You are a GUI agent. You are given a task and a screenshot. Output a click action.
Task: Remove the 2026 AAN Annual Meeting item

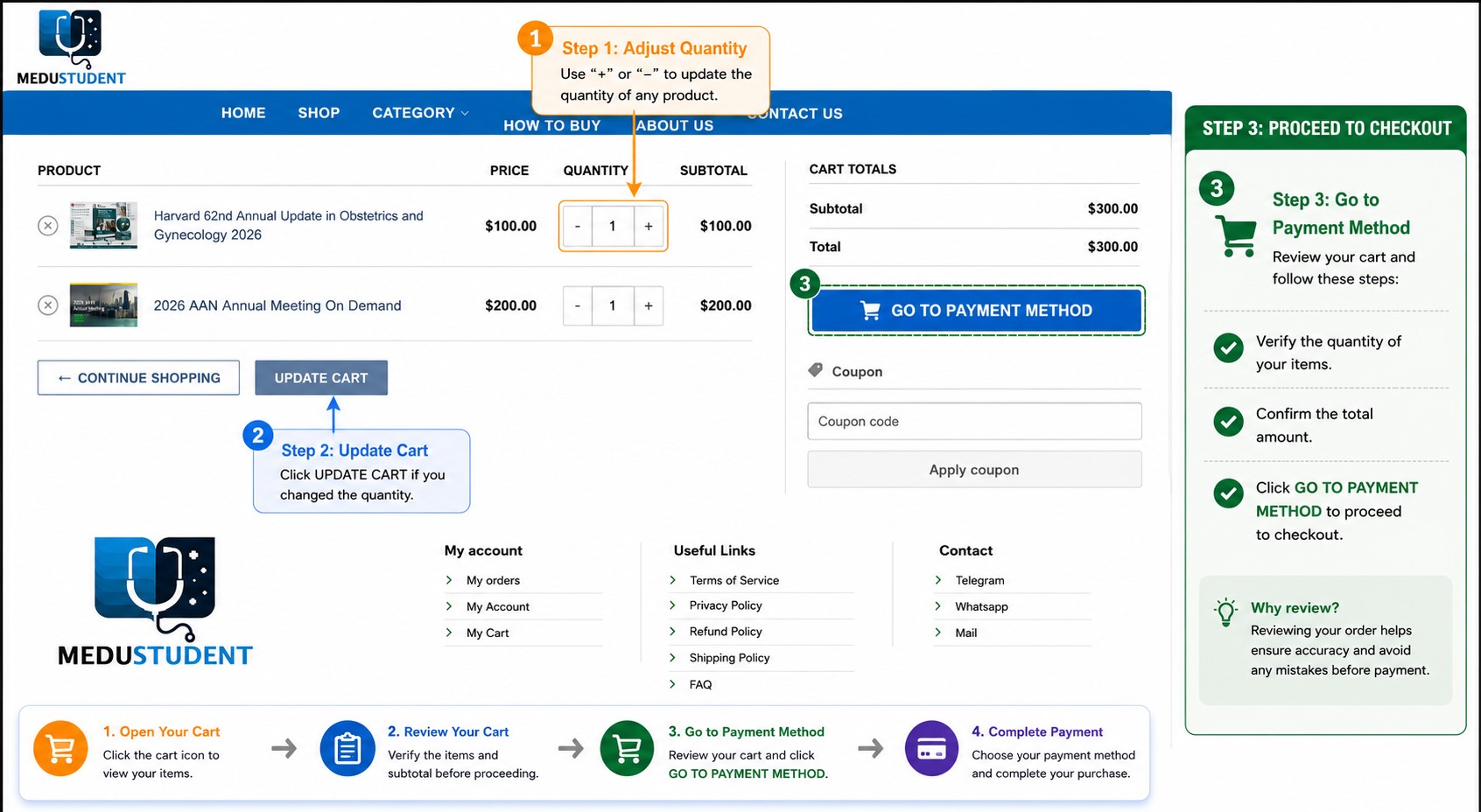tap(48, 305)
